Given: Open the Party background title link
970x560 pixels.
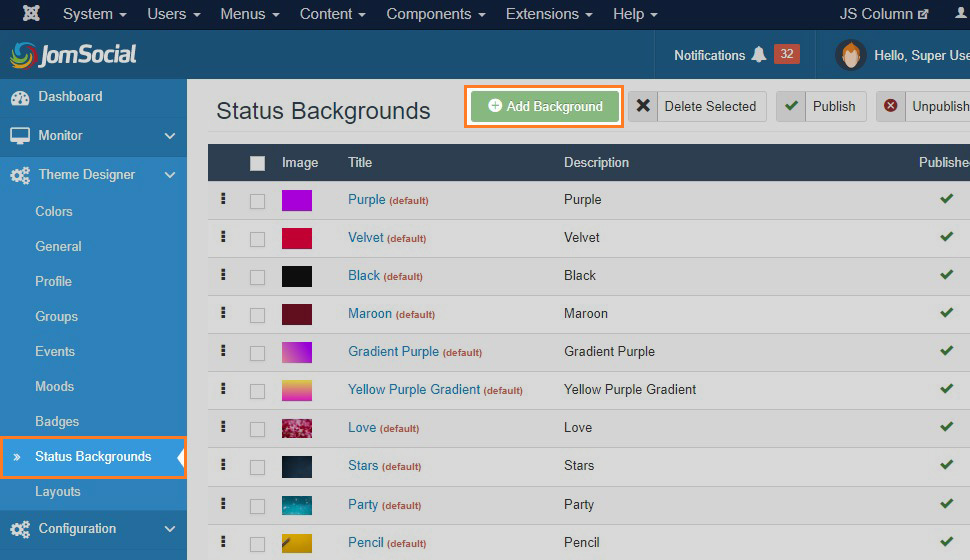Looking at the screenshot, I should 363,504.
